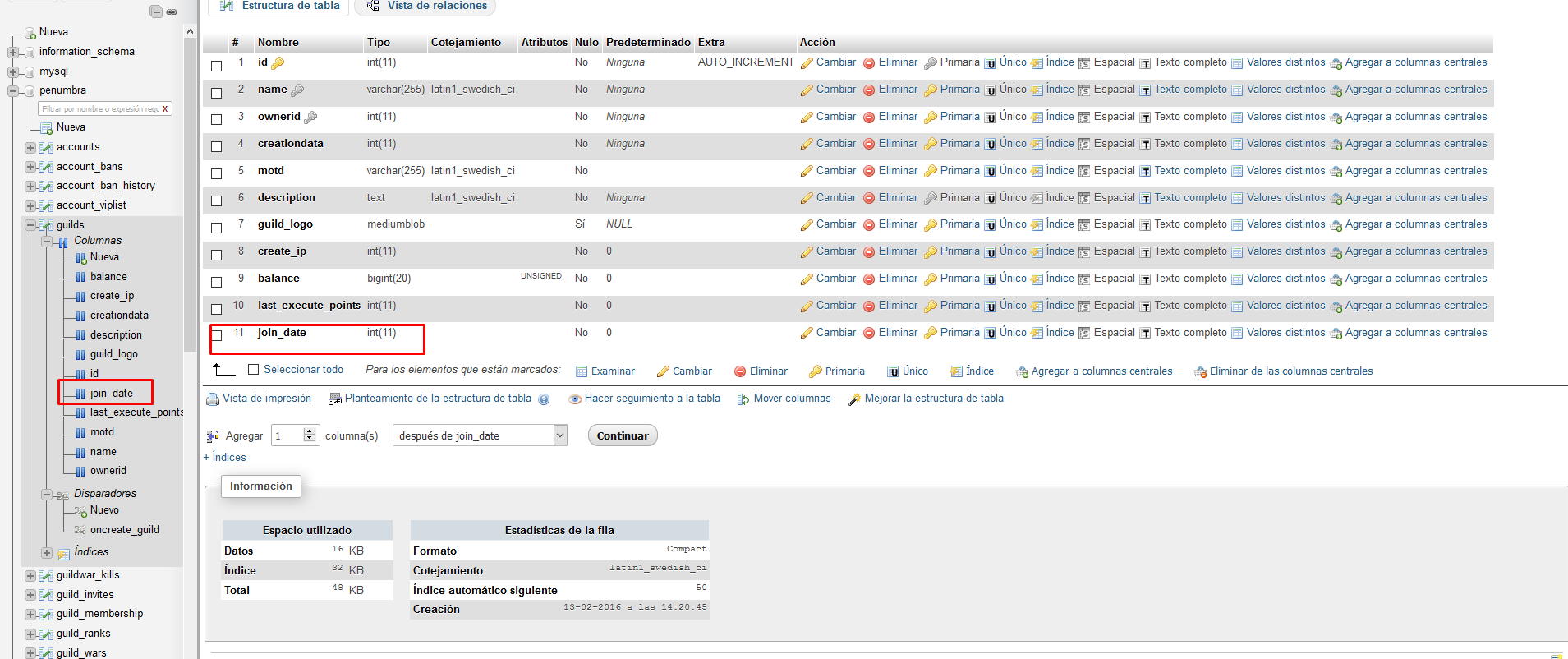Collapse the penumbra database node
The height and width of the screenshot is (659, 1568).
point(13,90)
